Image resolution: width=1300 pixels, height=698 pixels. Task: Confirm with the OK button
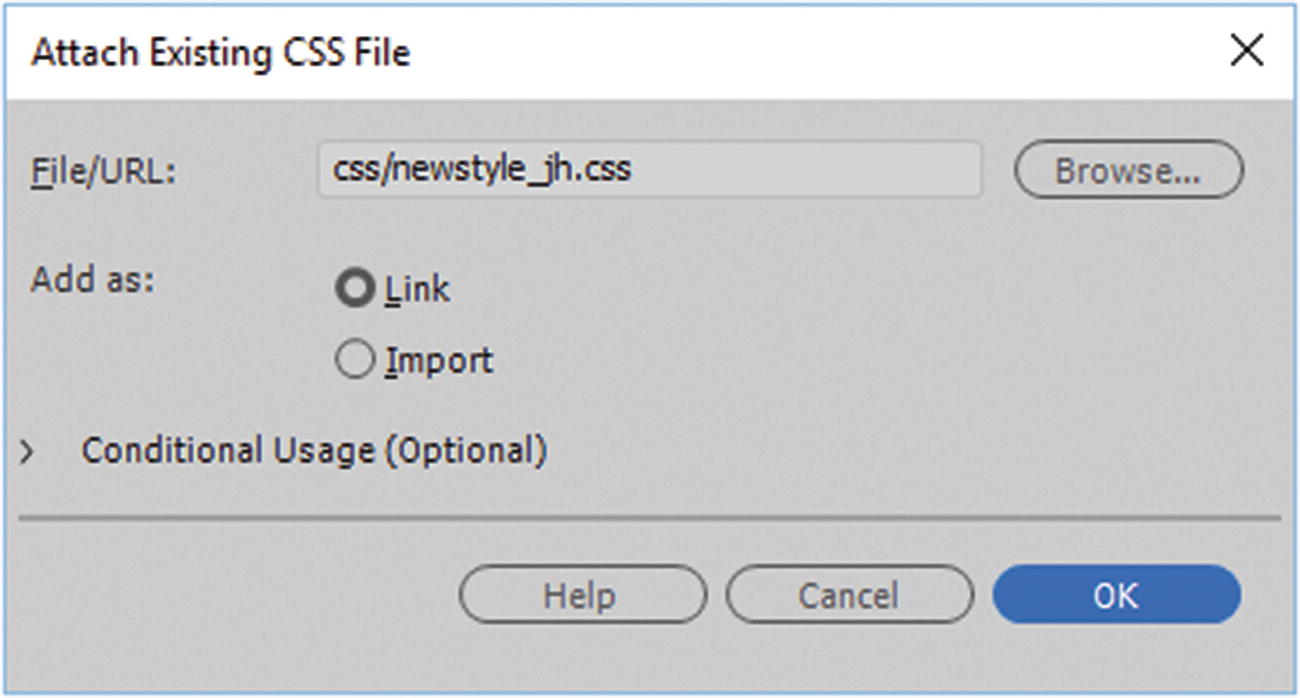click(x=1115, y=595)
